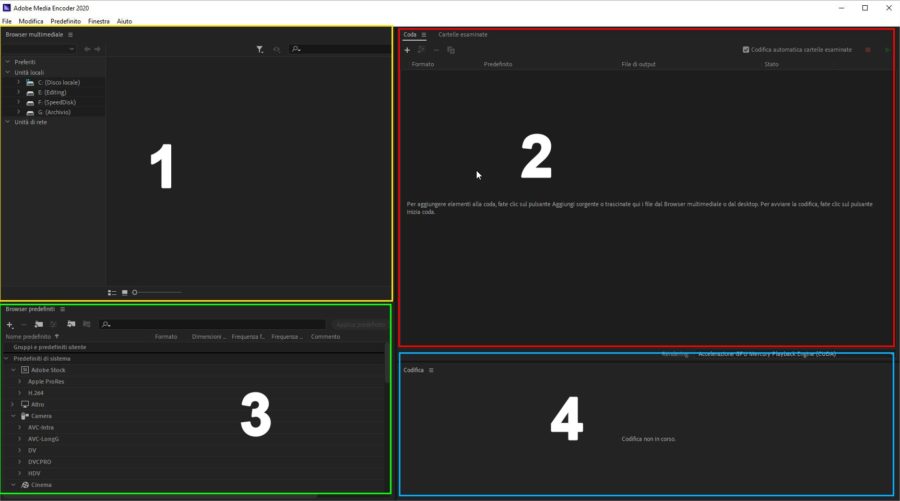Switch to the Cartelle esaminate tab
The height and width of the screenshot is (501, 900).
tap(463, 35)
